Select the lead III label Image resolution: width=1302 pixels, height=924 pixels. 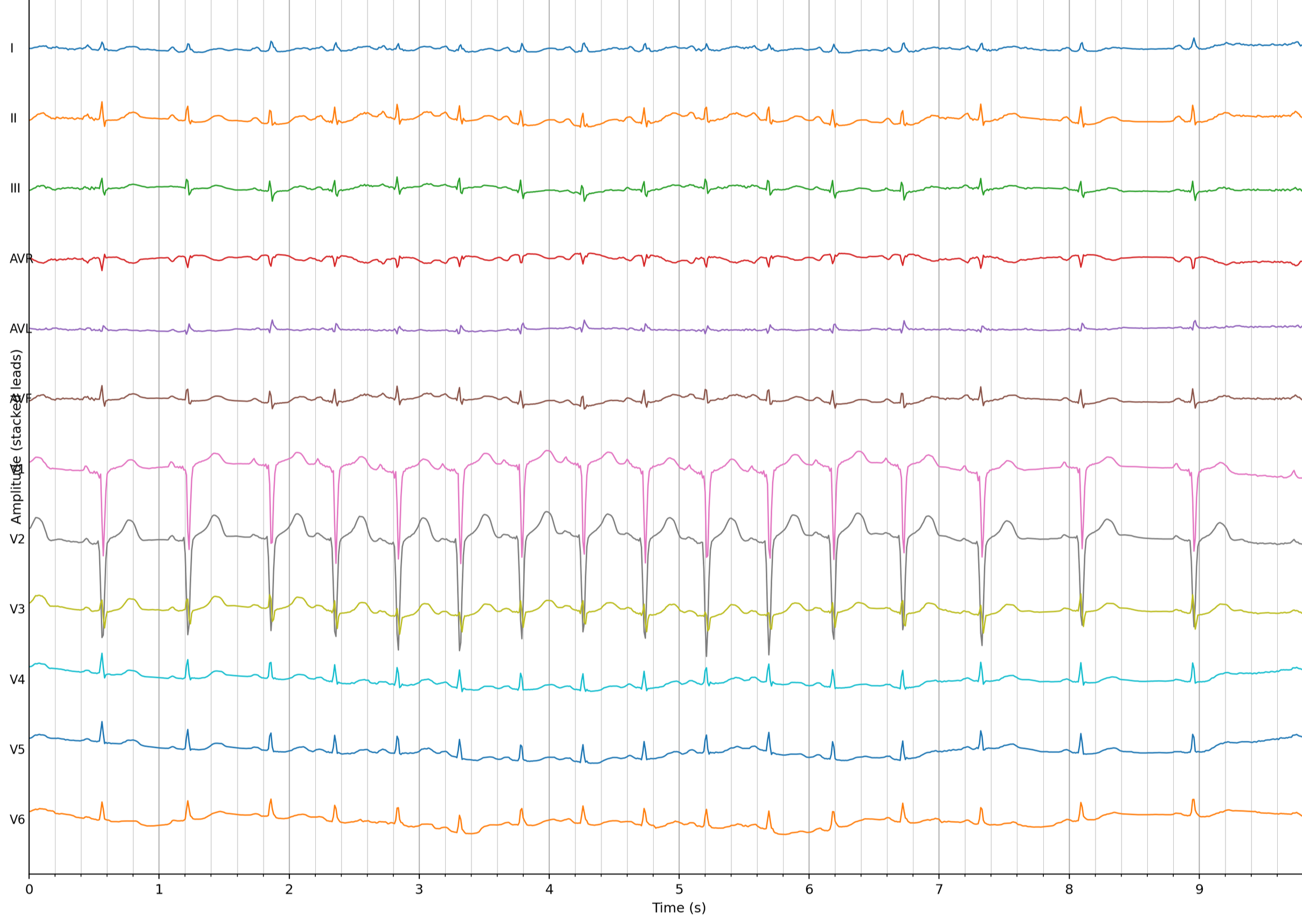coord(15,189)
